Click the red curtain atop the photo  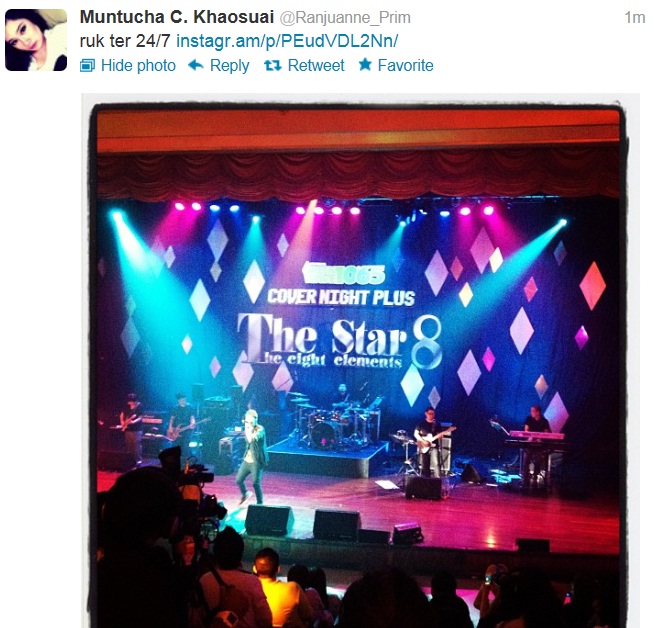[358, 175]
